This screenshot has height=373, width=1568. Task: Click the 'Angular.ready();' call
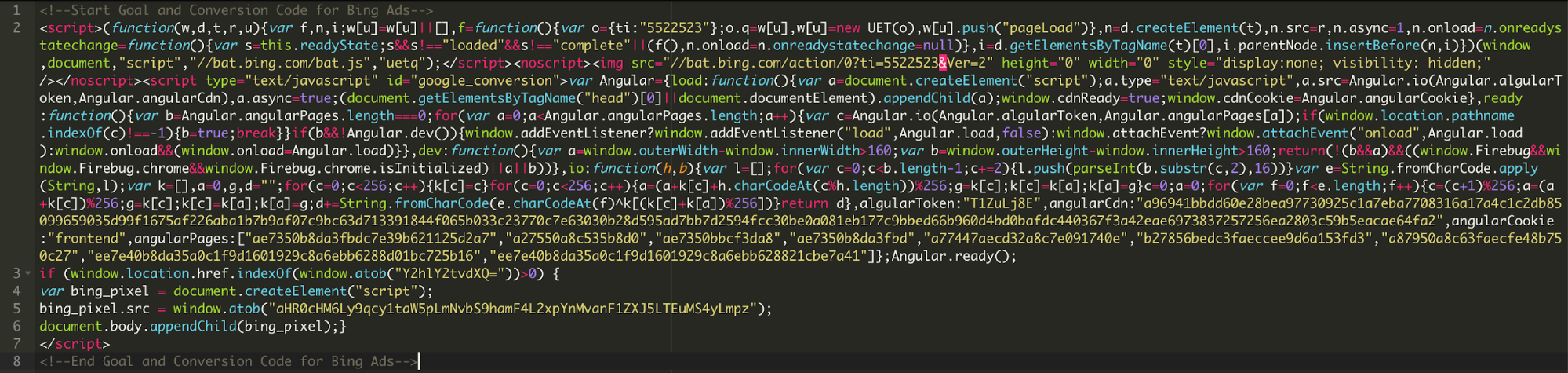pyautogui.click(x=954, y=256)
